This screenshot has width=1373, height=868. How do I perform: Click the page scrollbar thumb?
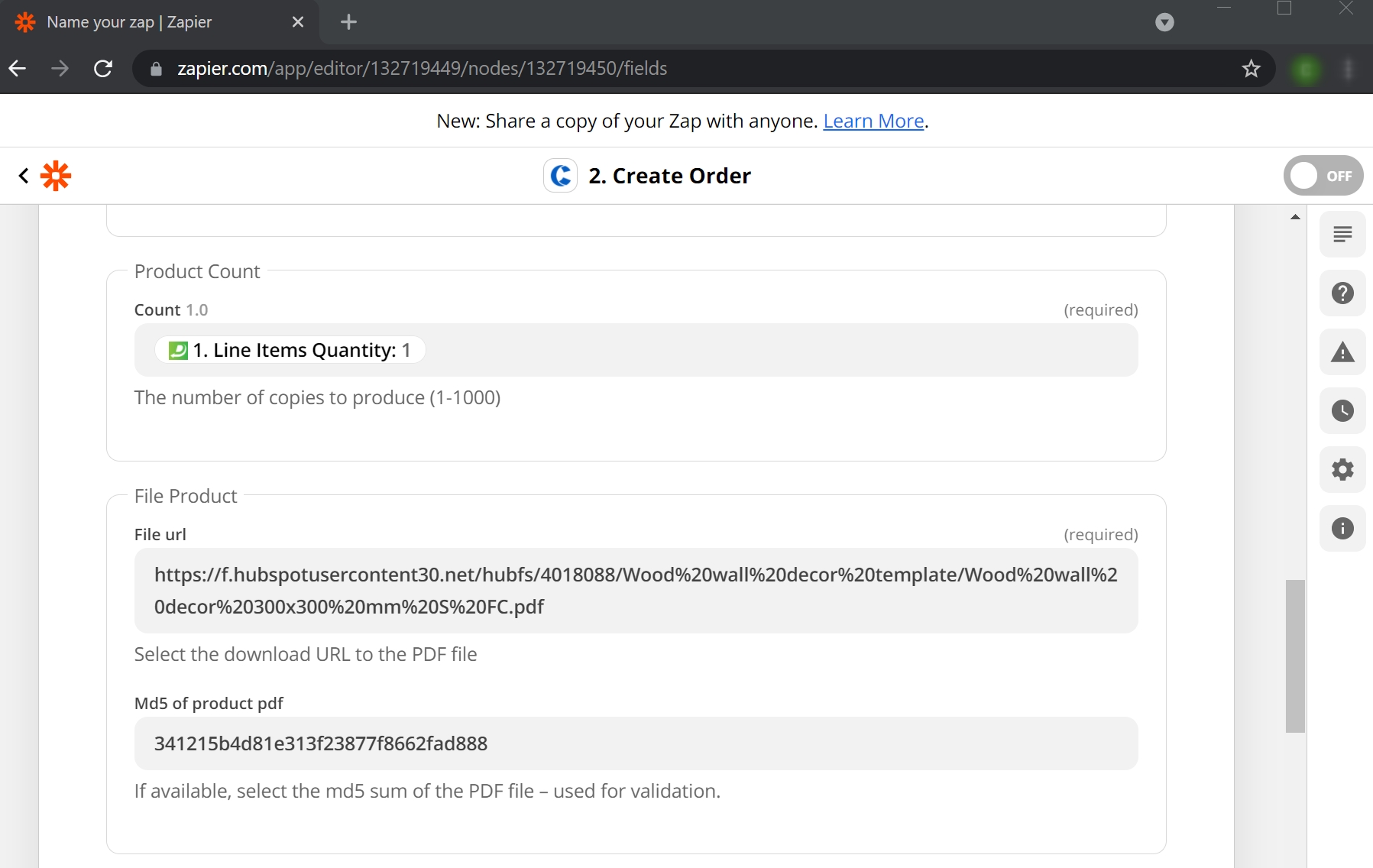click(1295, 656)
